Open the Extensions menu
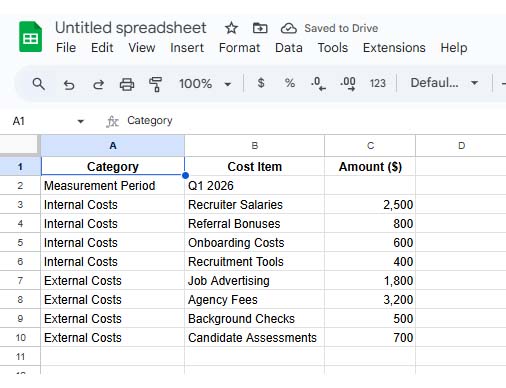This screenshot has width=506, height=388. point(394,48)
